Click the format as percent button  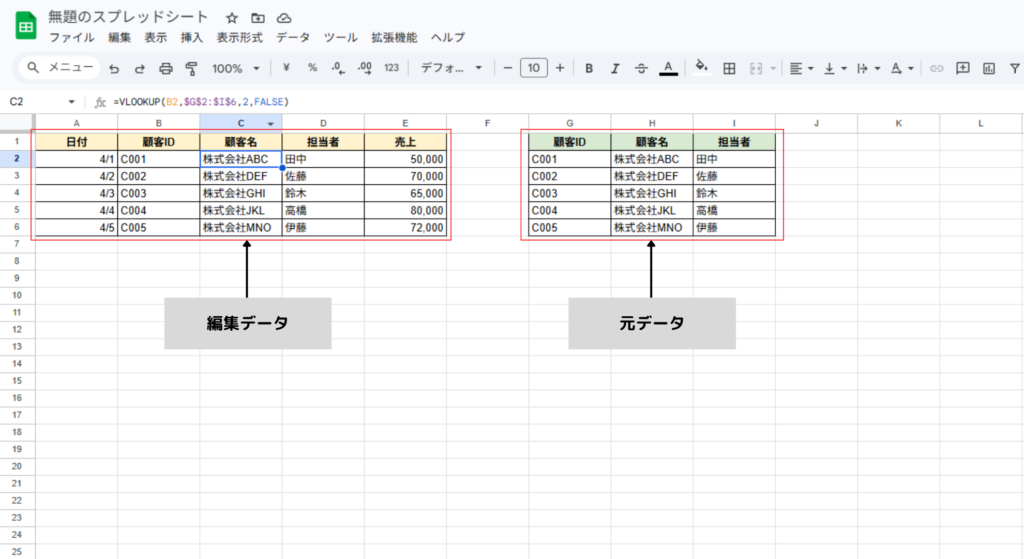point(312,68)
